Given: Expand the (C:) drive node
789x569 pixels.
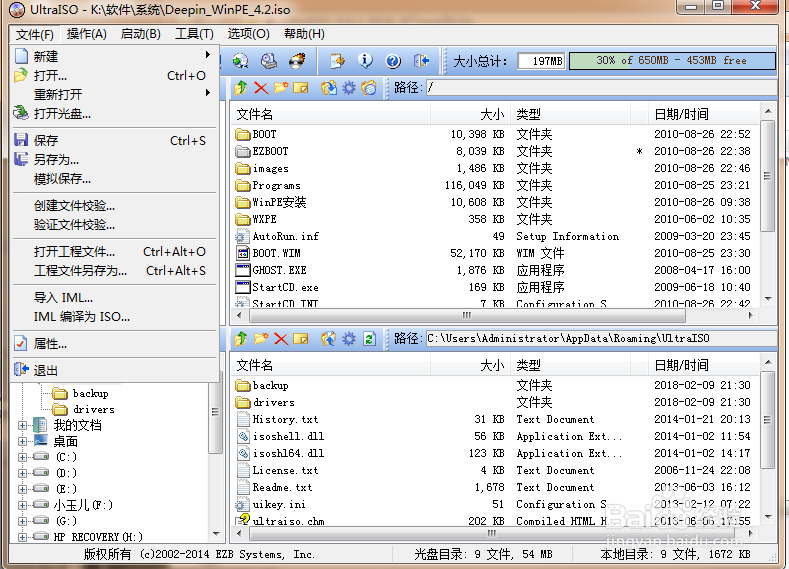Looking at the screenshot, I should click(x=22, y=457).
